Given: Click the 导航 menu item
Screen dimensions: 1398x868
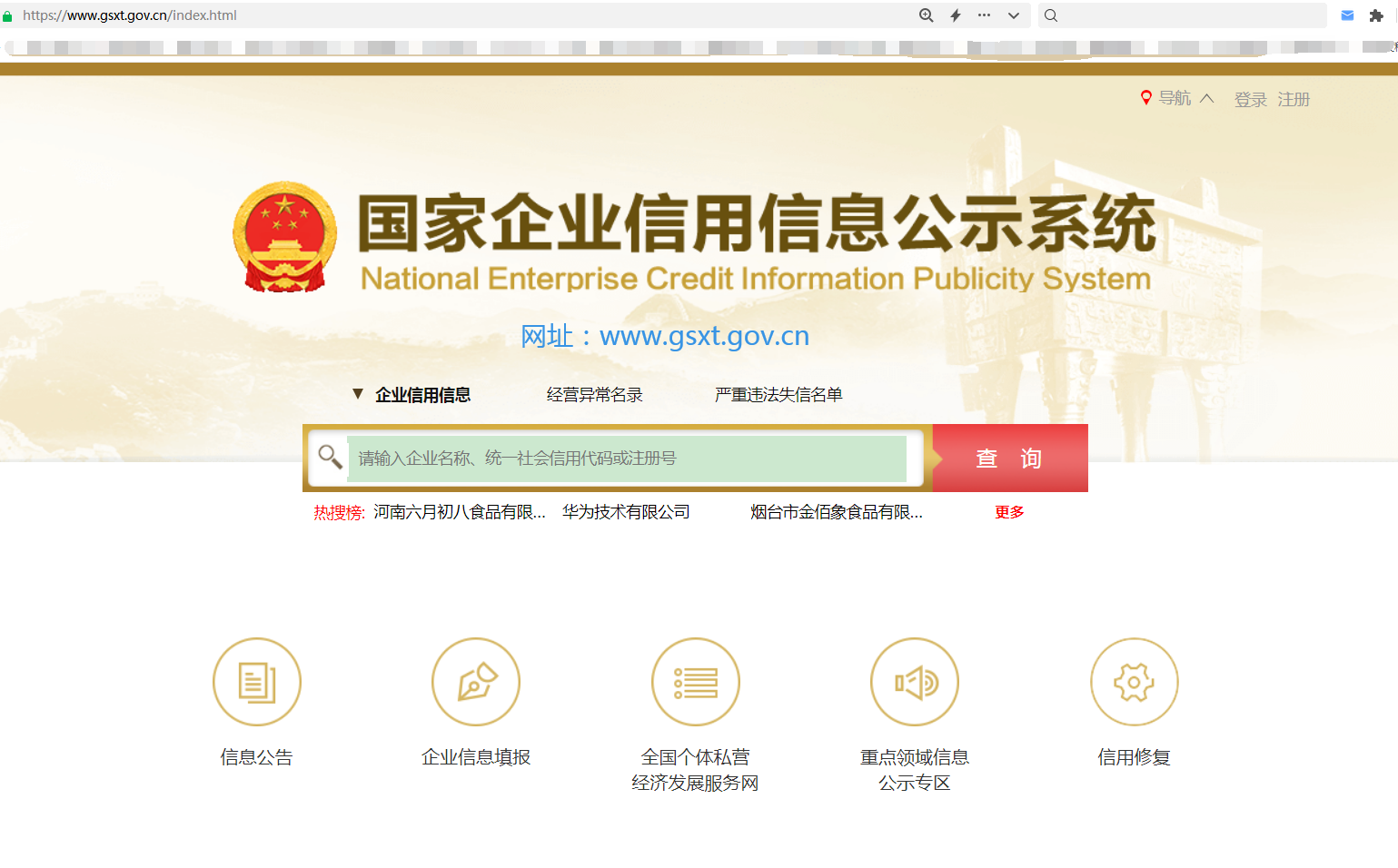Looking at the screenshot, I should point(1175,98).
